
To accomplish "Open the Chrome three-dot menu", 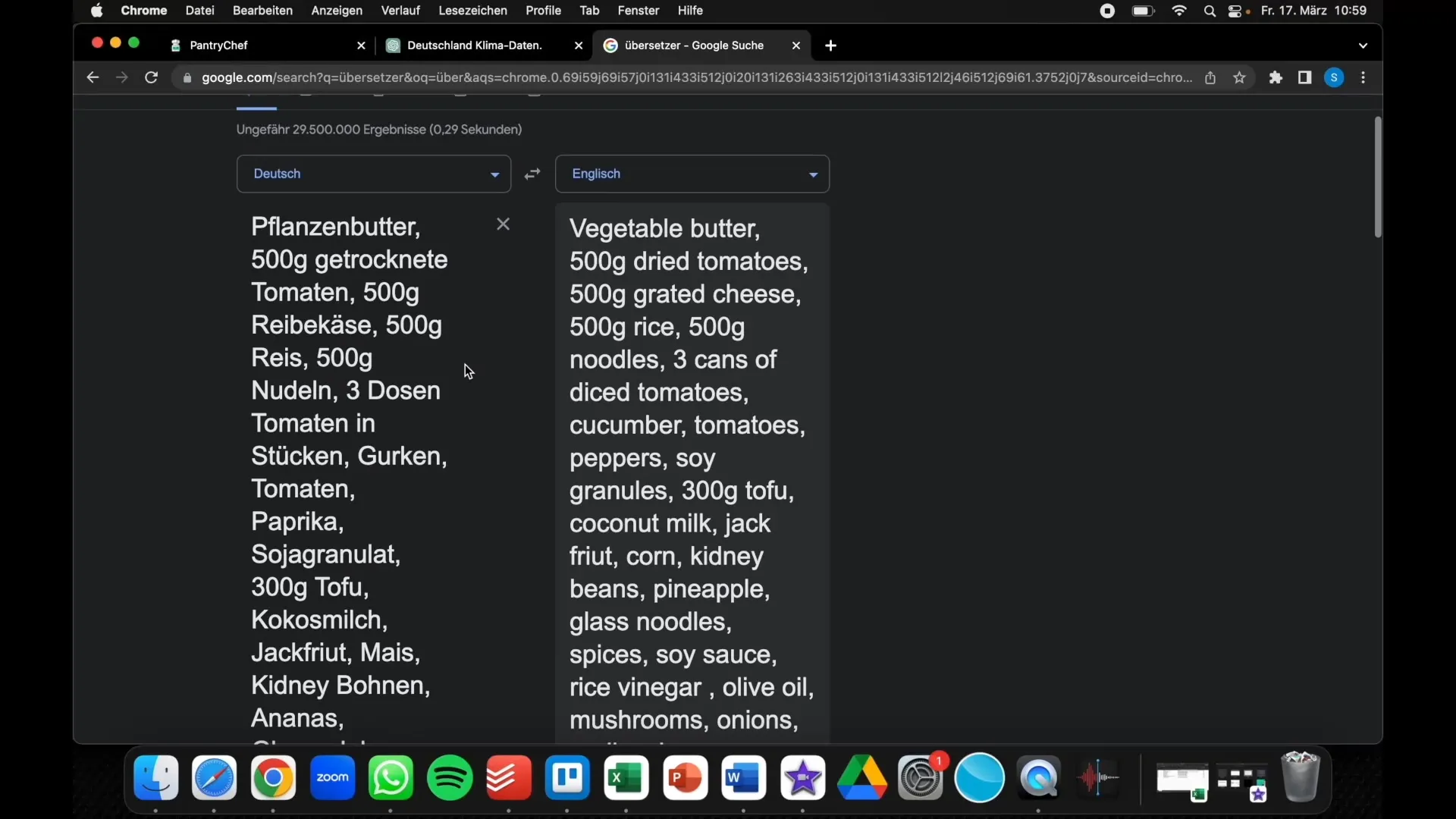I will tap(1364, 77).
